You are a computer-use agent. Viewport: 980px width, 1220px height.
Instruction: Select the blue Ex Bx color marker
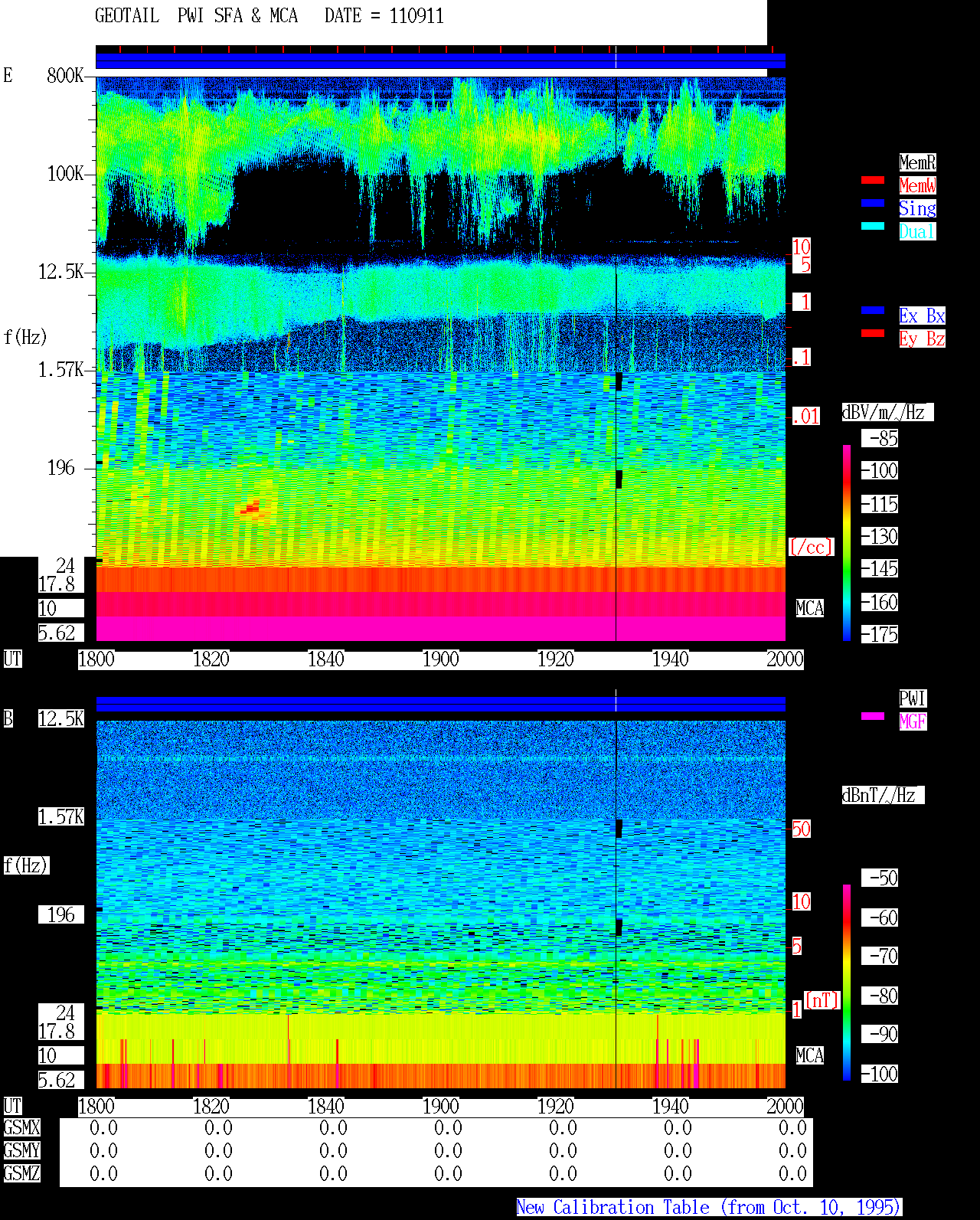[873, 310]
